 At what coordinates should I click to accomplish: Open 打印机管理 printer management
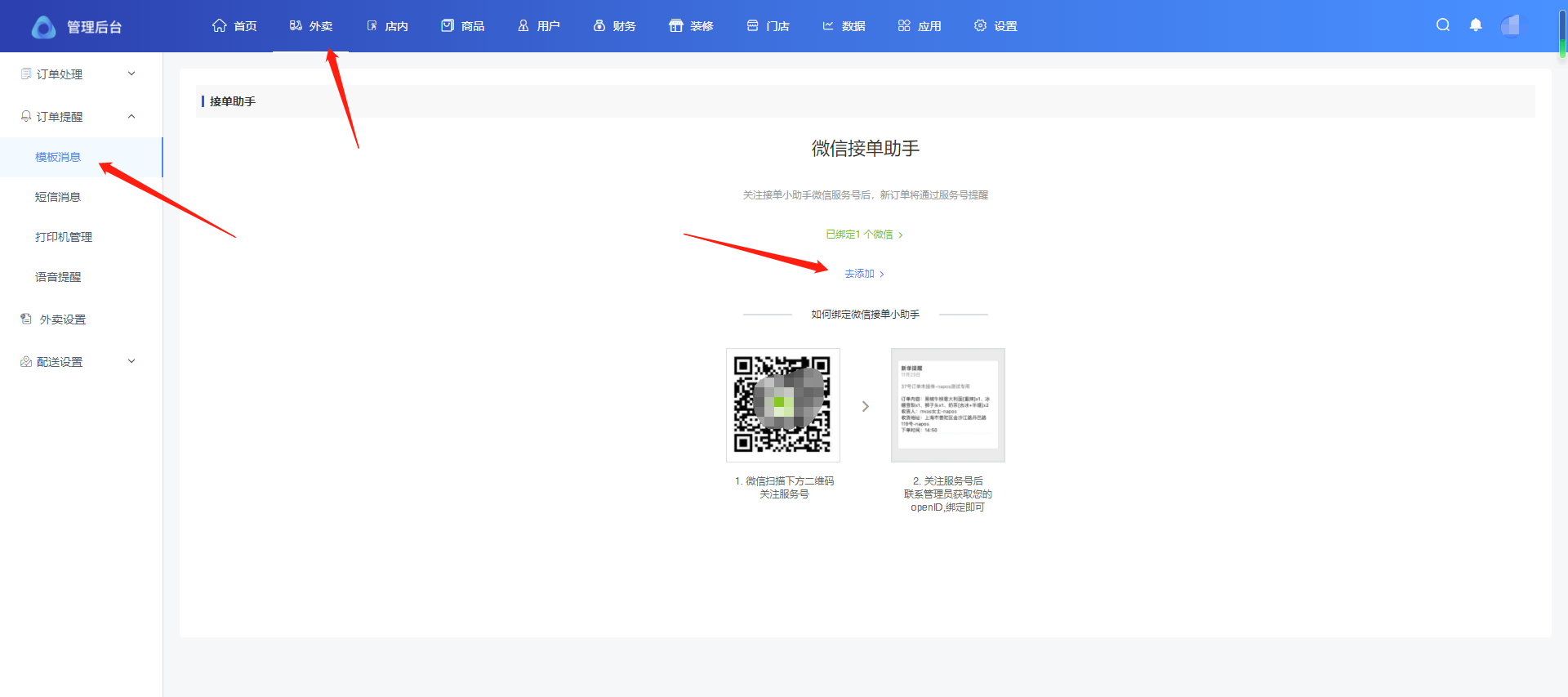(64, 237)
